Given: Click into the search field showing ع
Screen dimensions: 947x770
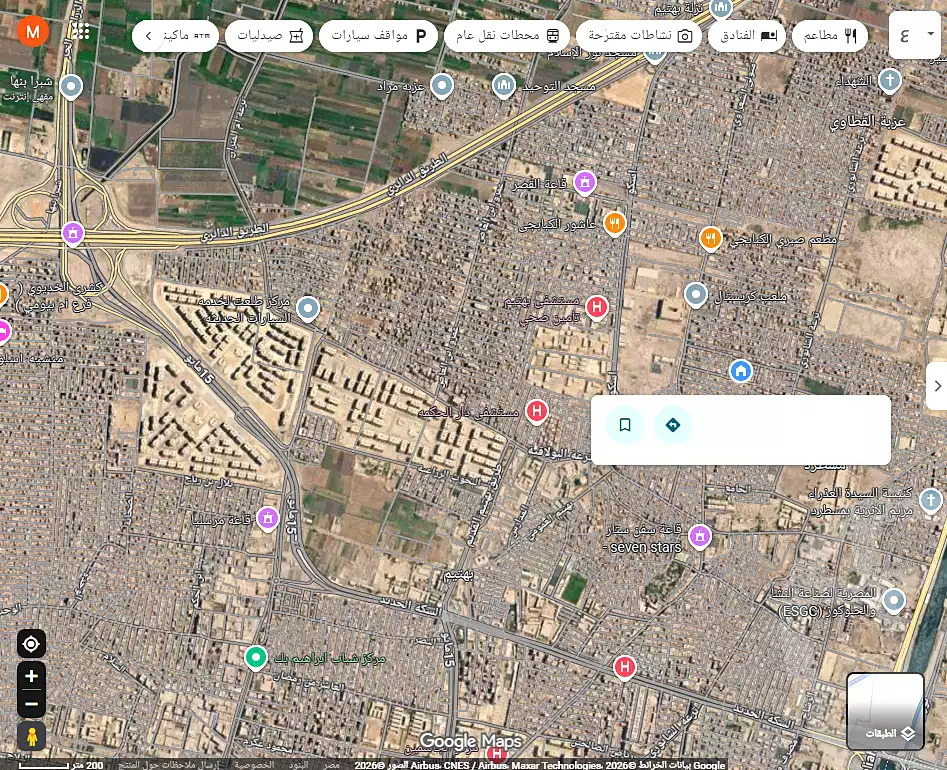Looking at the screenshot, I should 905,35.
